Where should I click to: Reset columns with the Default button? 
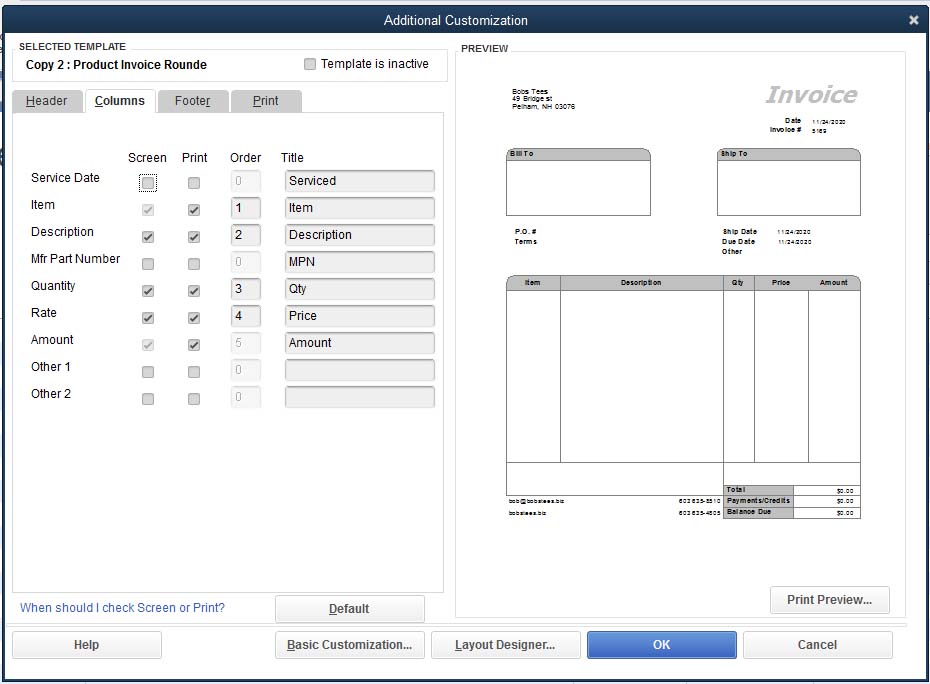349,608
